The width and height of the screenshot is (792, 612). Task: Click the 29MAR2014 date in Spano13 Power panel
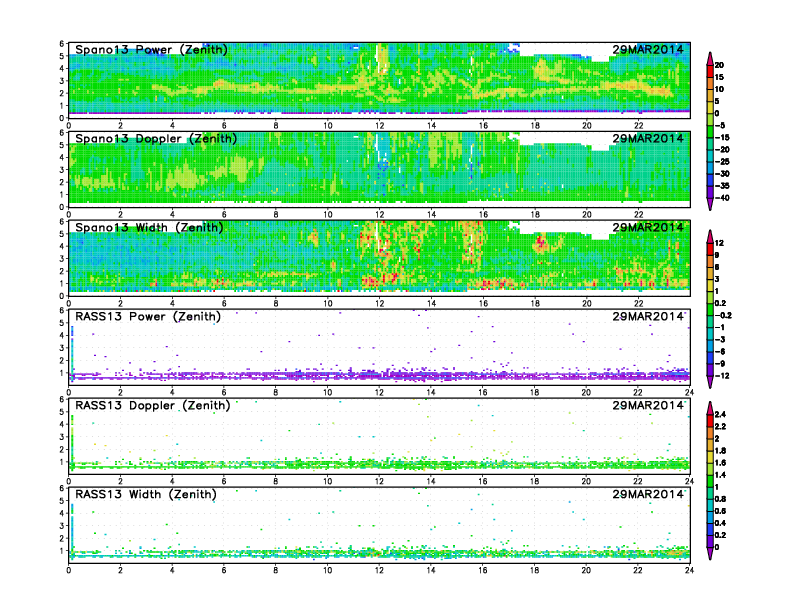coord(648,49)
